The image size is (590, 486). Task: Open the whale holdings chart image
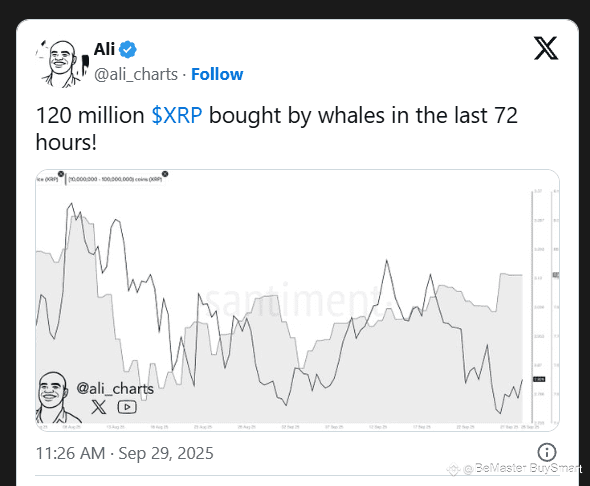pos(298,300)
